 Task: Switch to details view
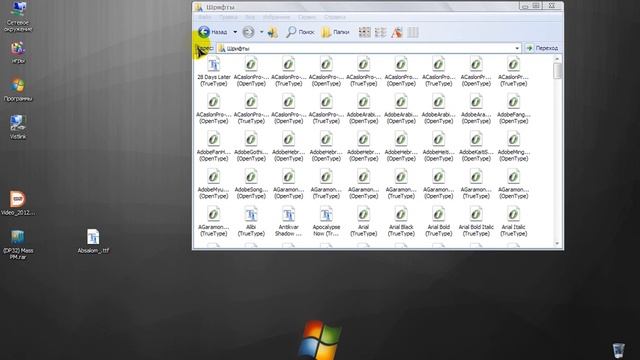[x=413, y=32]
